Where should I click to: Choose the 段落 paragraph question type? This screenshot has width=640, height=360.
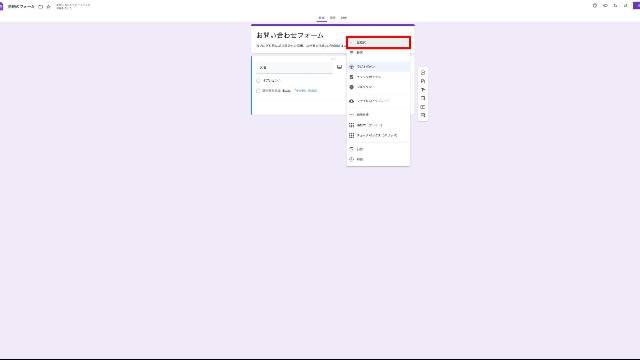click(x=378, y=53)
